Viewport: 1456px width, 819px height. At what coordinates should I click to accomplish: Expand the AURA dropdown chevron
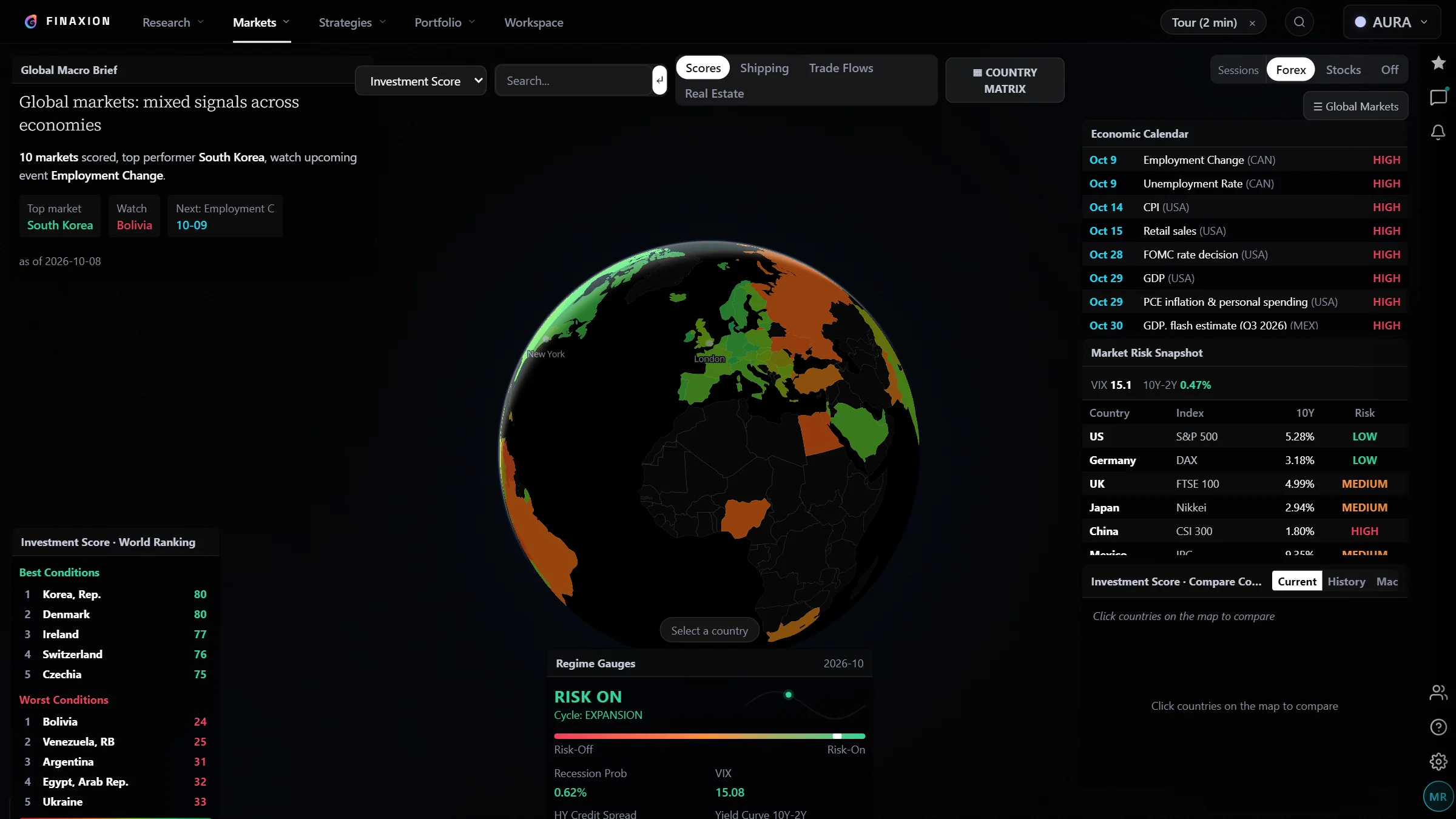(x=1424, y=22)
